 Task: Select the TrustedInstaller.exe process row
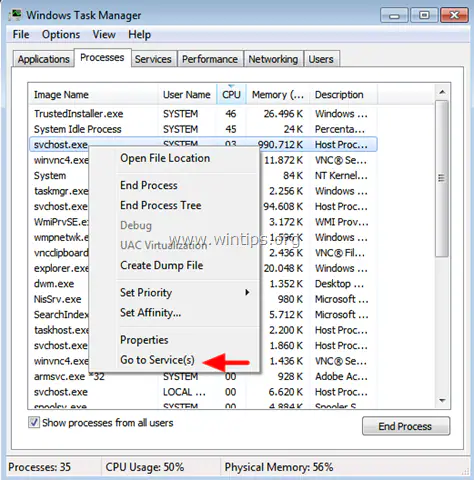tap(203, 114)
